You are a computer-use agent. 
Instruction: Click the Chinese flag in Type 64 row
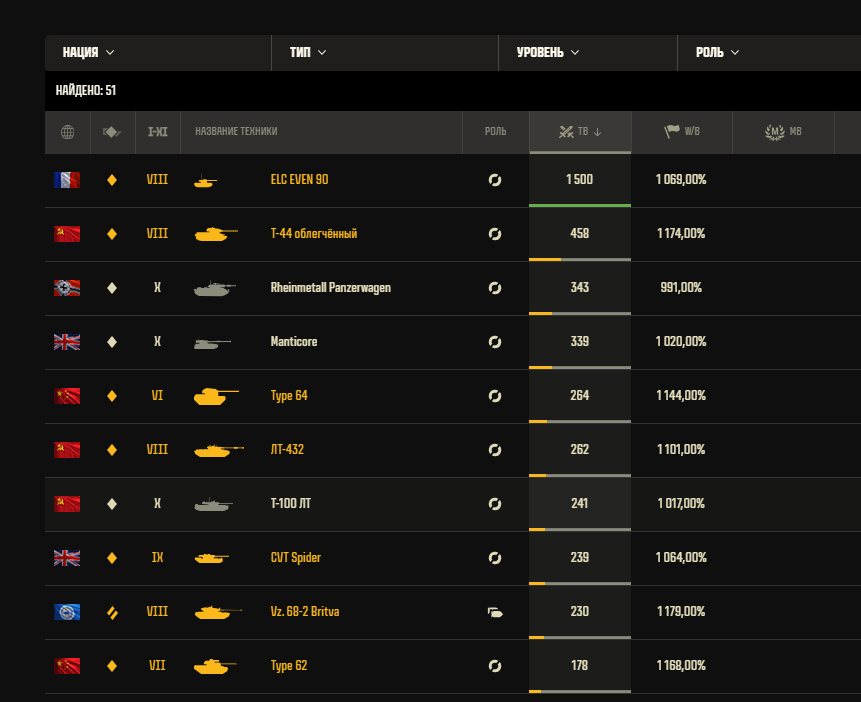(x=67, y=395)
